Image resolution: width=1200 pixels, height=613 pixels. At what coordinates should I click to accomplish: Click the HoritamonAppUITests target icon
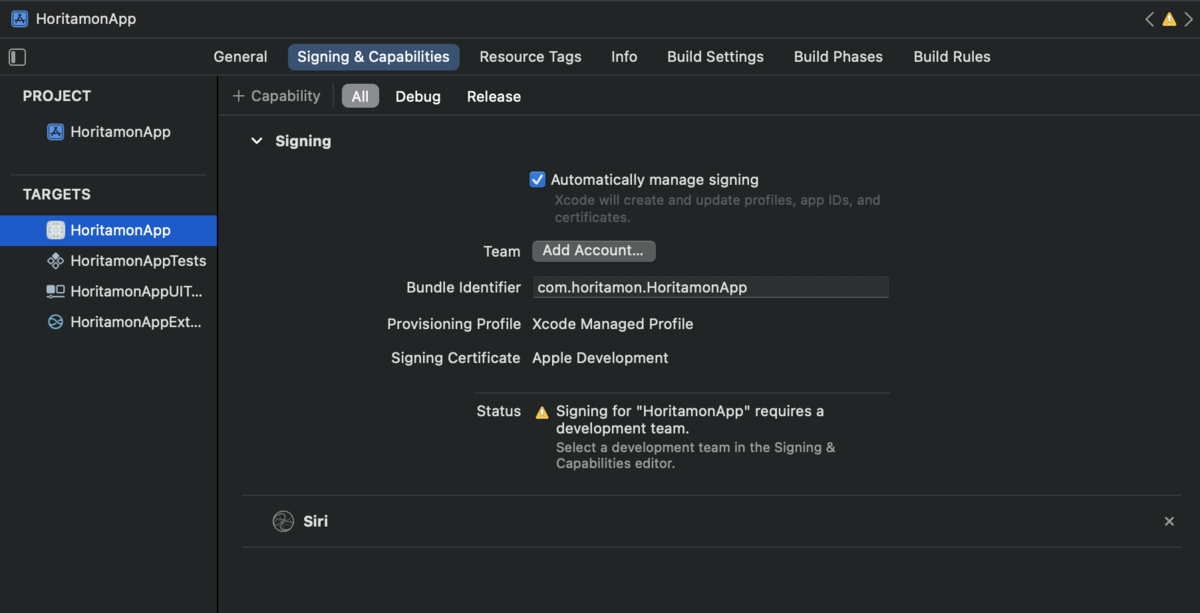[56, 292]
